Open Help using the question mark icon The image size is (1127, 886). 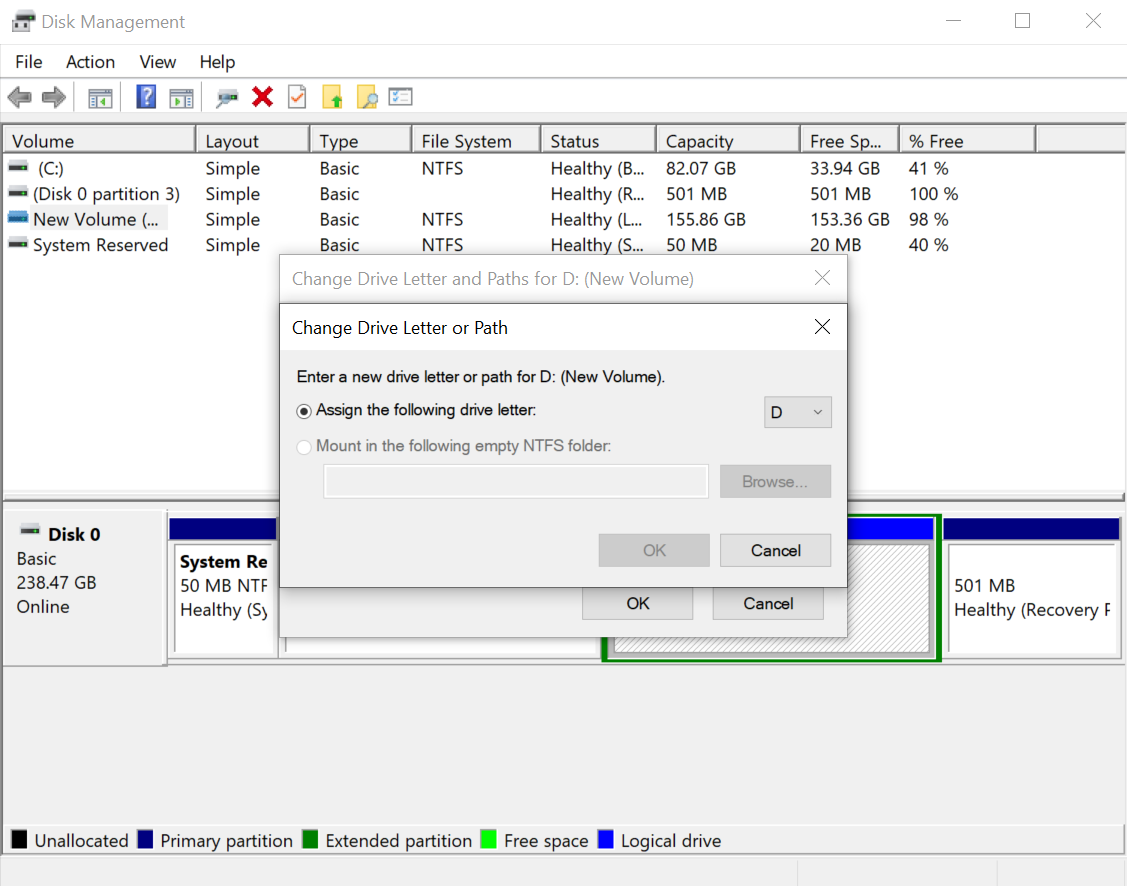pyautogui.click(x=147, y=97)
